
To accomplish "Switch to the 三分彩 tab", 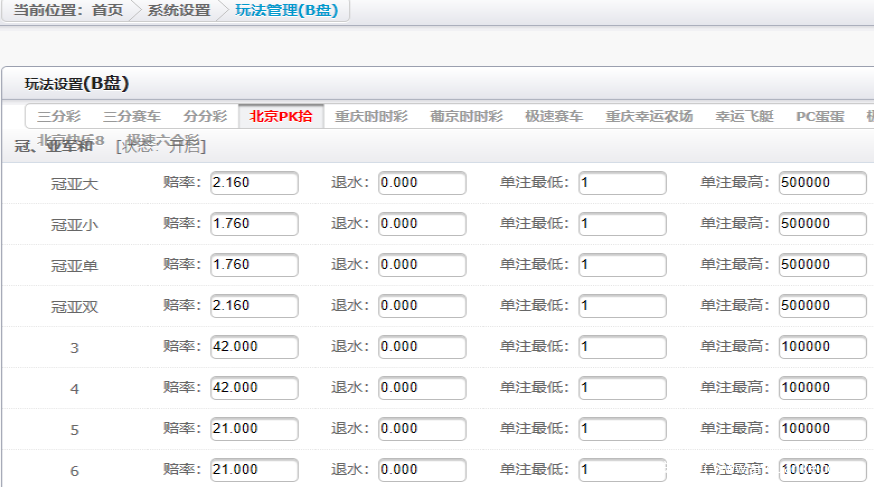I will click(x=59, y=116).
